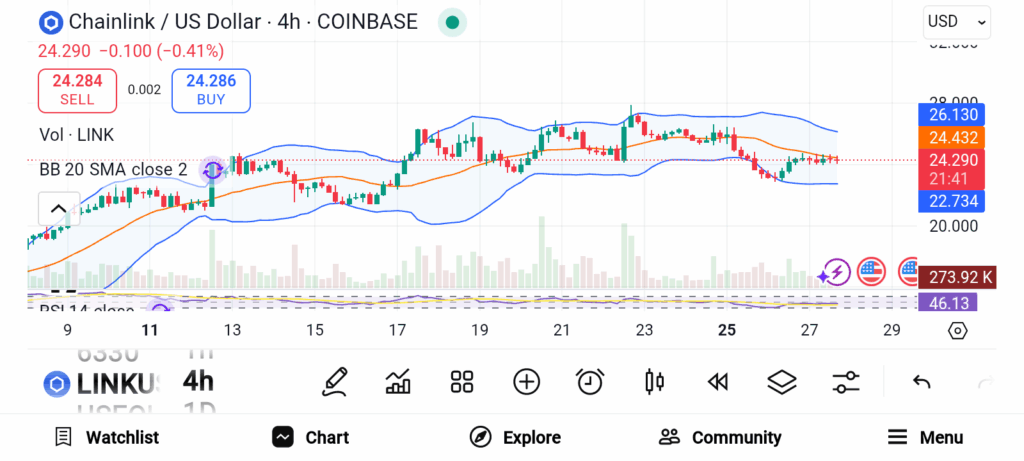Click the Chainlink logo beside the title

coord(50,22)
